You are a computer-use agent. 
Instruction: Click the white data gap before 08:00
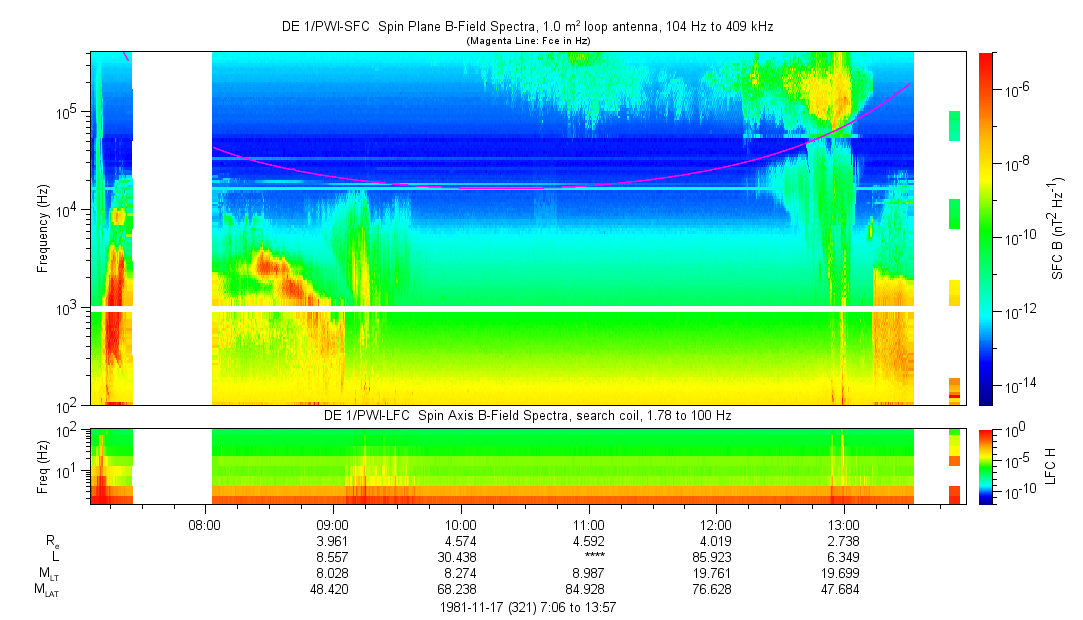(172, 228)
